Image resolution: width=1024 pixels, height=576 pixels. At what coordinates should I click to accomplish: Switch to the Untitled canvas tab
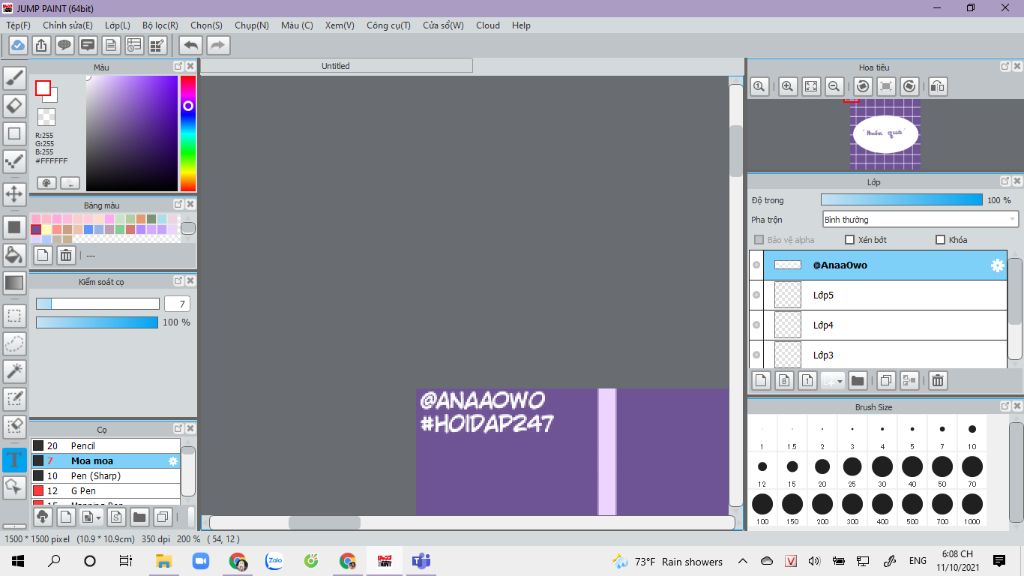pos(336,66)
